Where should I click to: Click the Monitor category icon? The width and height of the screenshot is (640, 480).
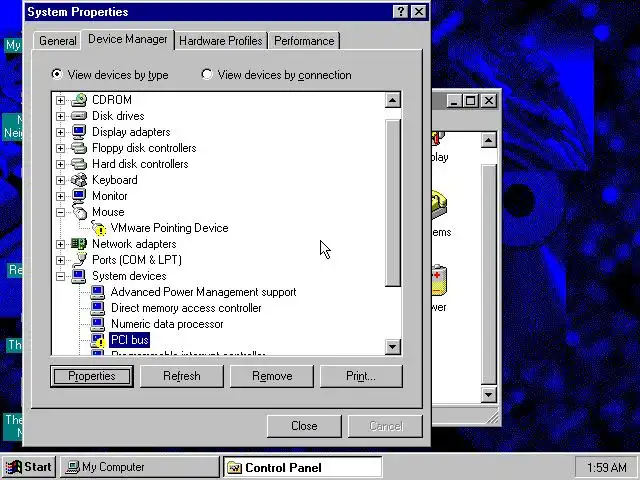[79, 196]
